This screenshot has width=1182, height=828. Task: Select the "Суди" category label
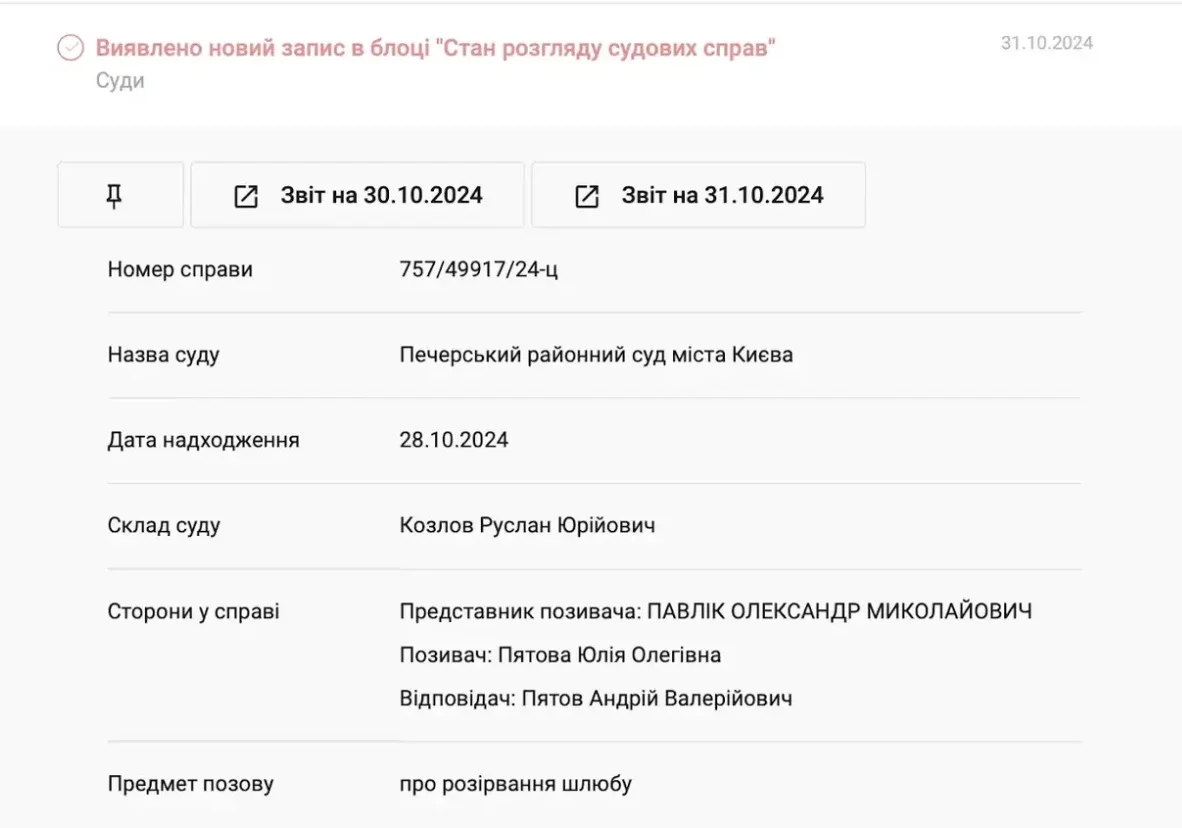[120, 81]
